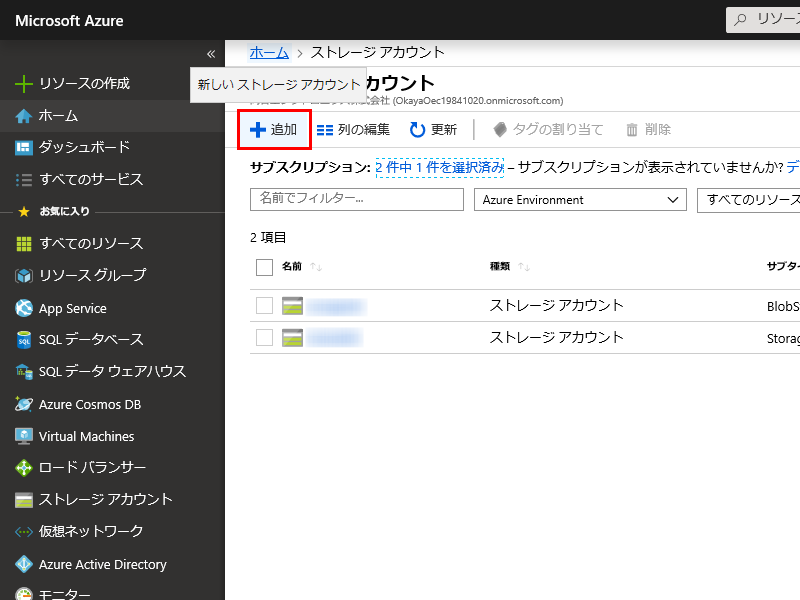Open ストレージ アカウント sidebar label
The height and width of the screenshot is (600, 800).
(x=106, y=500)
